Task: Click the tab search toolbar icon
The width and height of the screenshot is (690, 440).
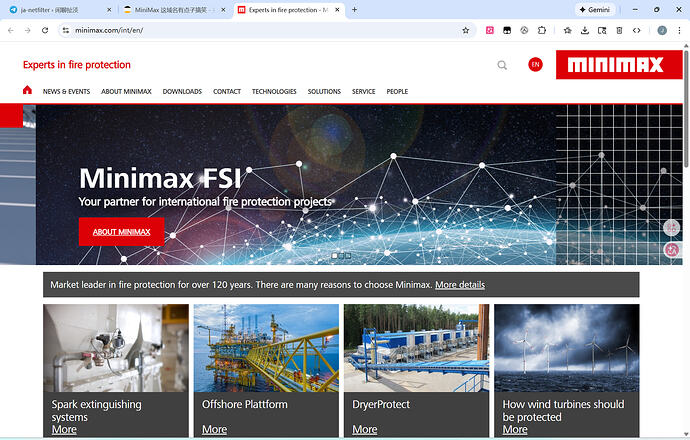Action: [602, 30]
